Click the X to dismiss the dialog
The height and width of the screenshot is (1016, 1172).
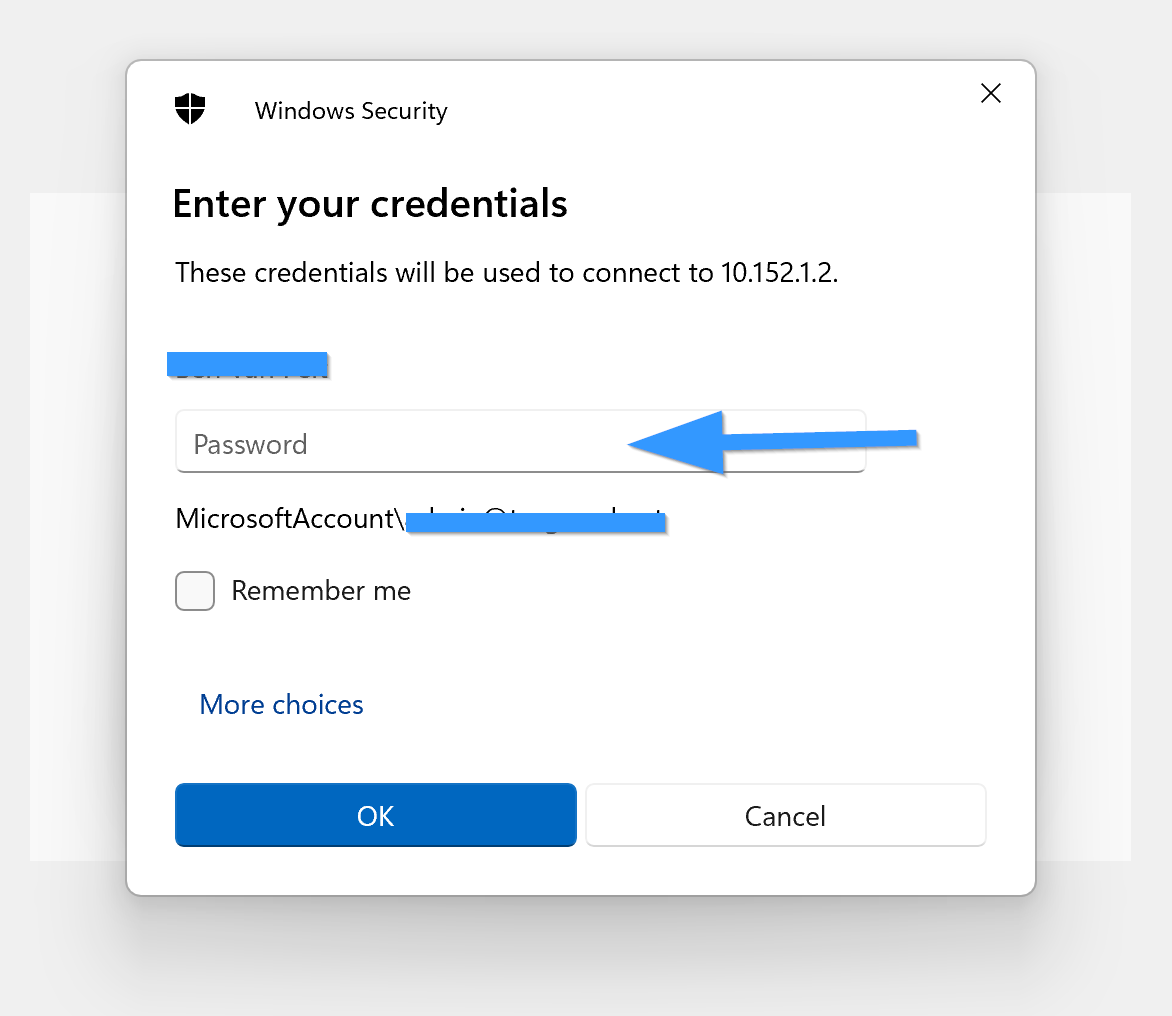tap(990, 93)
